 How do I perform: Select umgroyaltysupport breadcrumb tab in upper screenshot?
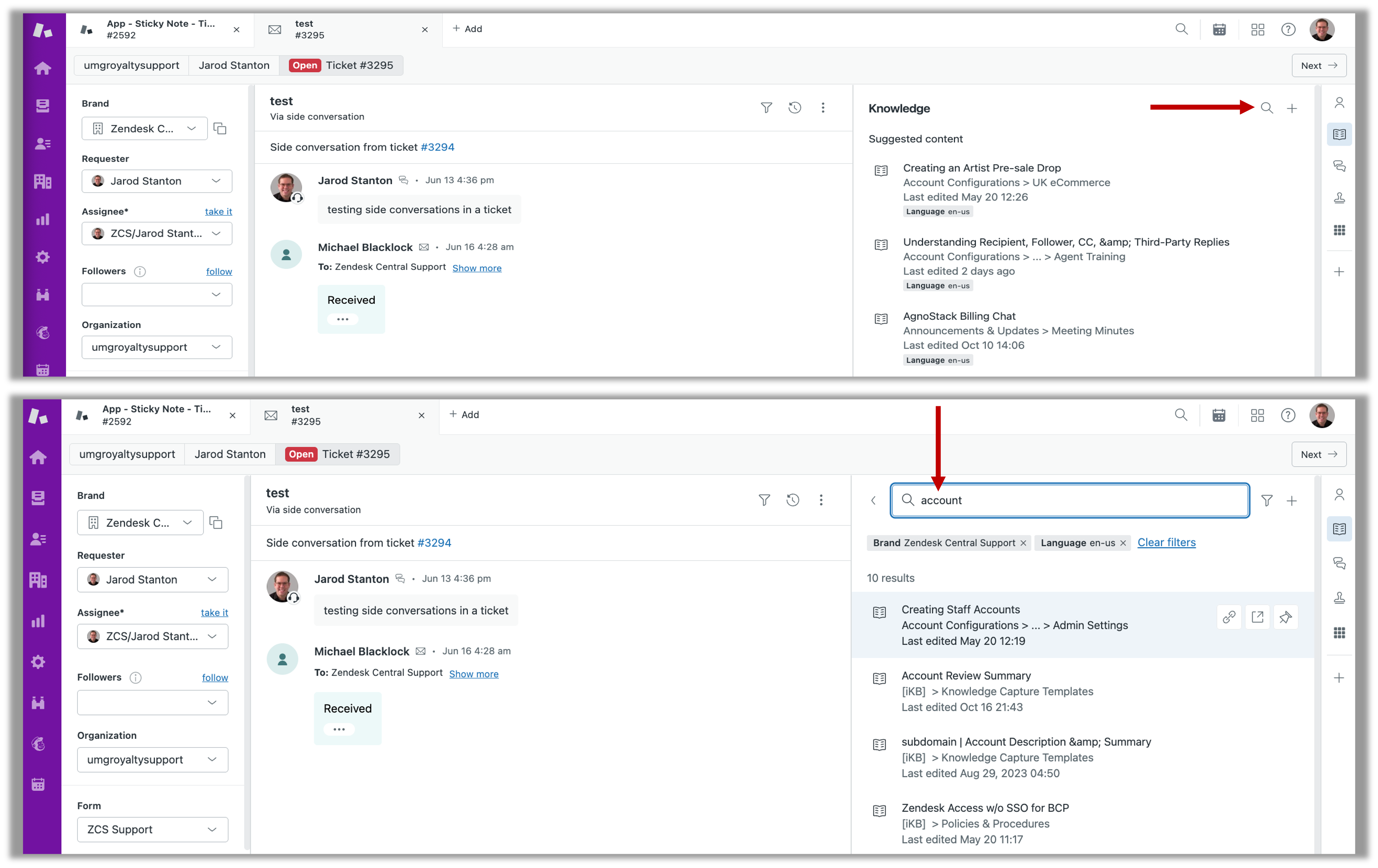(132, 65)
